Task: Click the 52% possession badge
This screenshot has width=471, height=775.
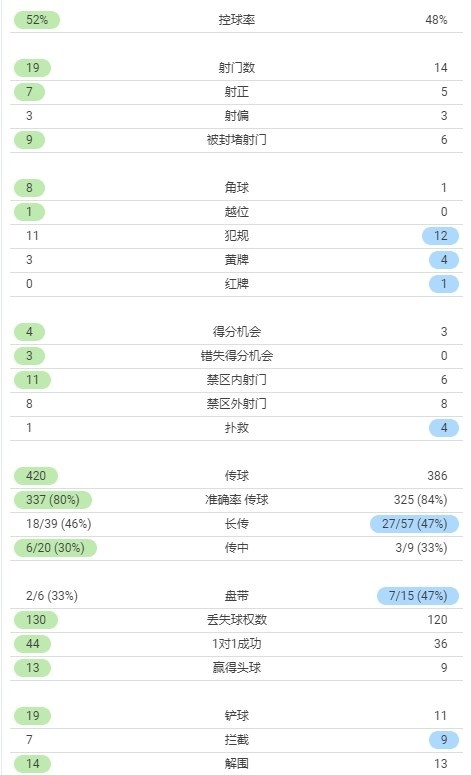Action: click(37, 20)
